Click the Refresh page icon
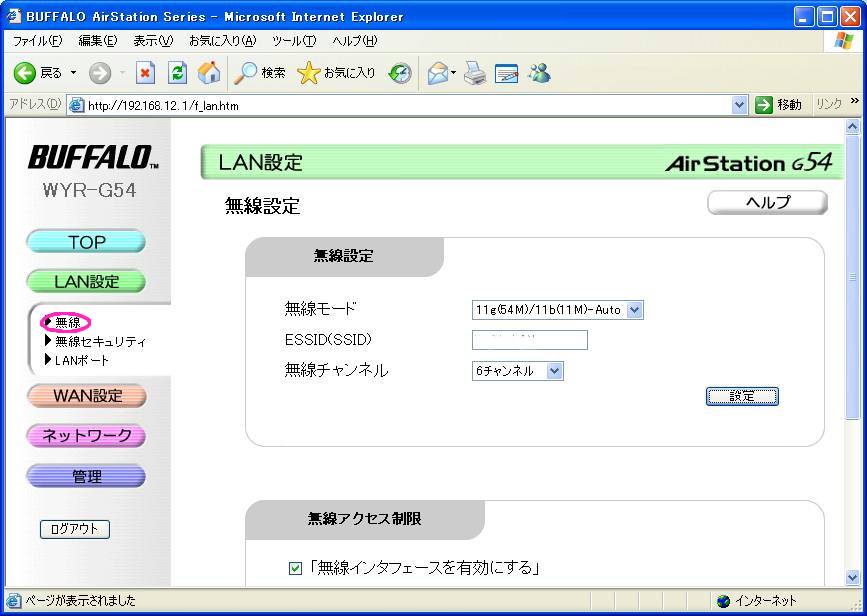Image resolution: width=867 pixels, height=616 pixels. [177, 73]
